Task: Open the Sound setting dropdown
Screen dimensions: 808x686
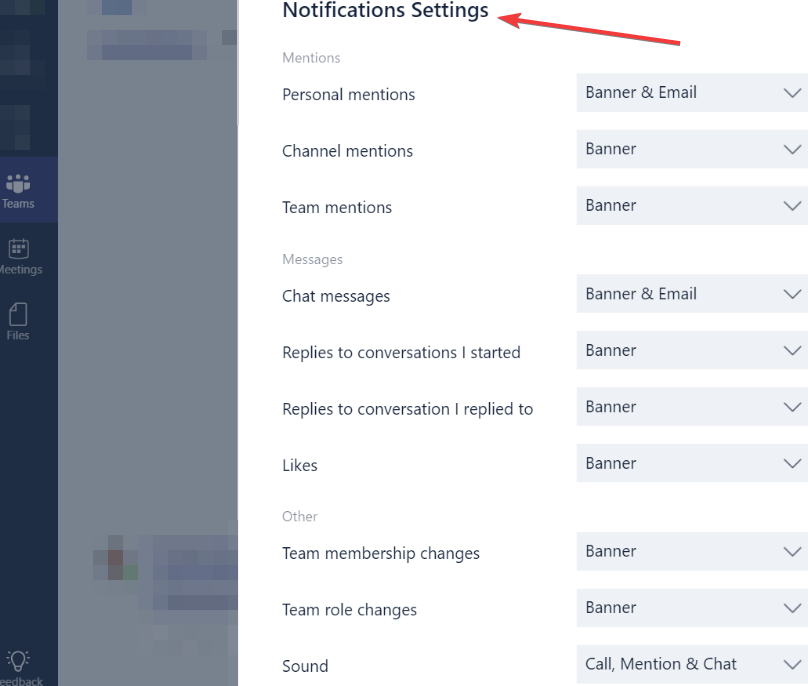Action: (x=692, y=664)
